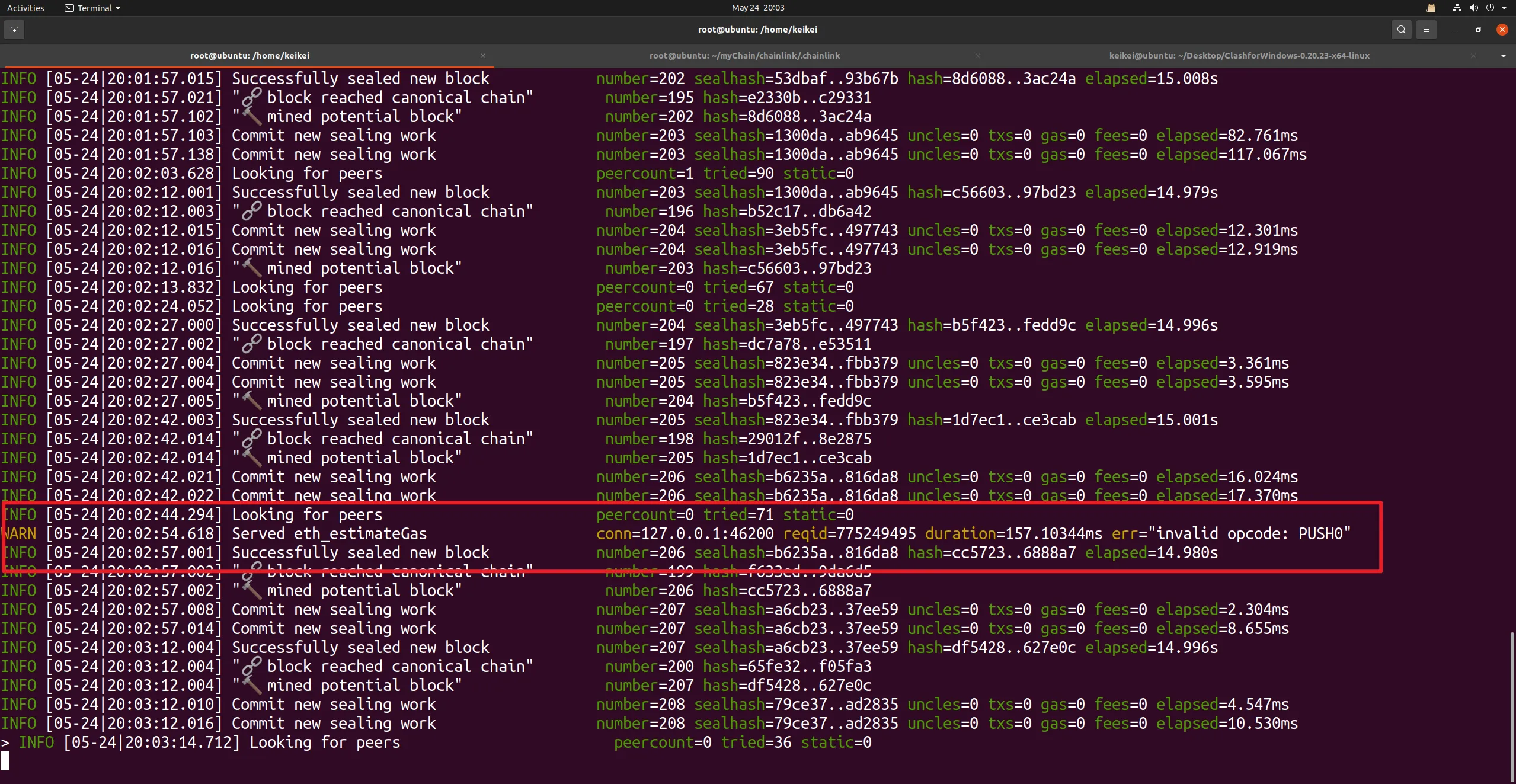Switch to the ~/myChain/chainlink/.chainlink tab
Image resolution: width=1516 pixels, height=784 pixels.
tap(744, 56)
